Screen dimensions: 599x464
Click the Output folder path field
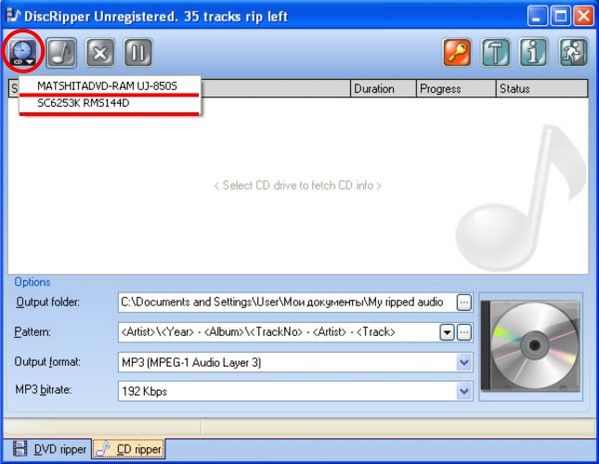tap(287, 302)
